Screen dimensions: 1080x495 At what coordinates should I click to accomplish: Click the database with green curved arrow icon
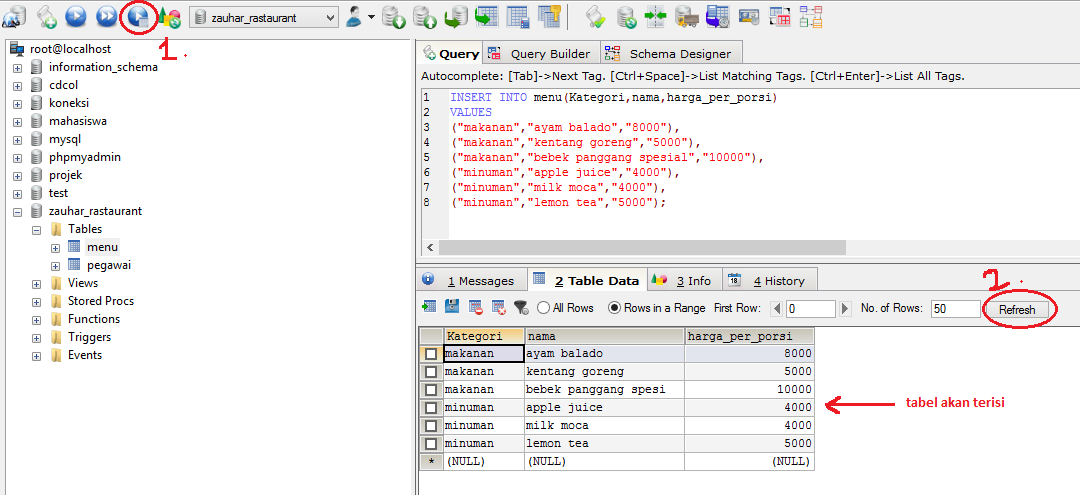click(x=456, y=17)
